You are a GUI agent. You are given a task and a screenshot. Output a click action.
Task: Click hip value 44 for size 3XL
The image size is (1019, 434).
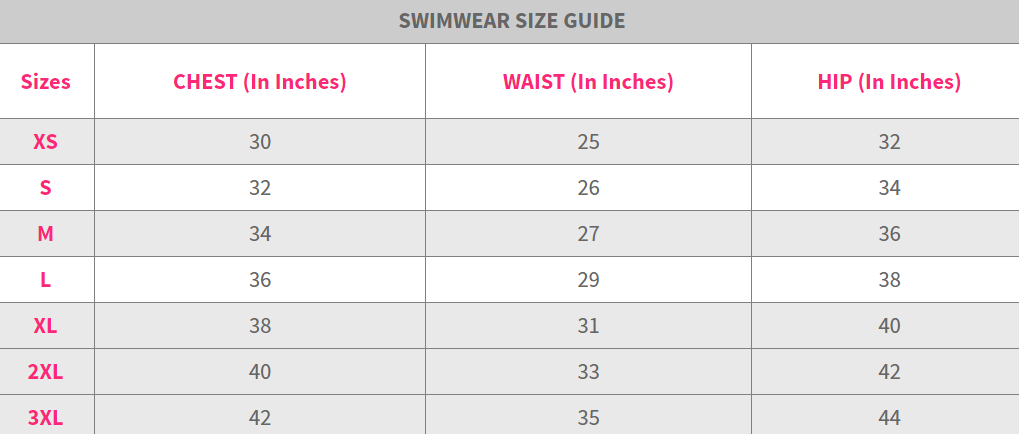889,418
